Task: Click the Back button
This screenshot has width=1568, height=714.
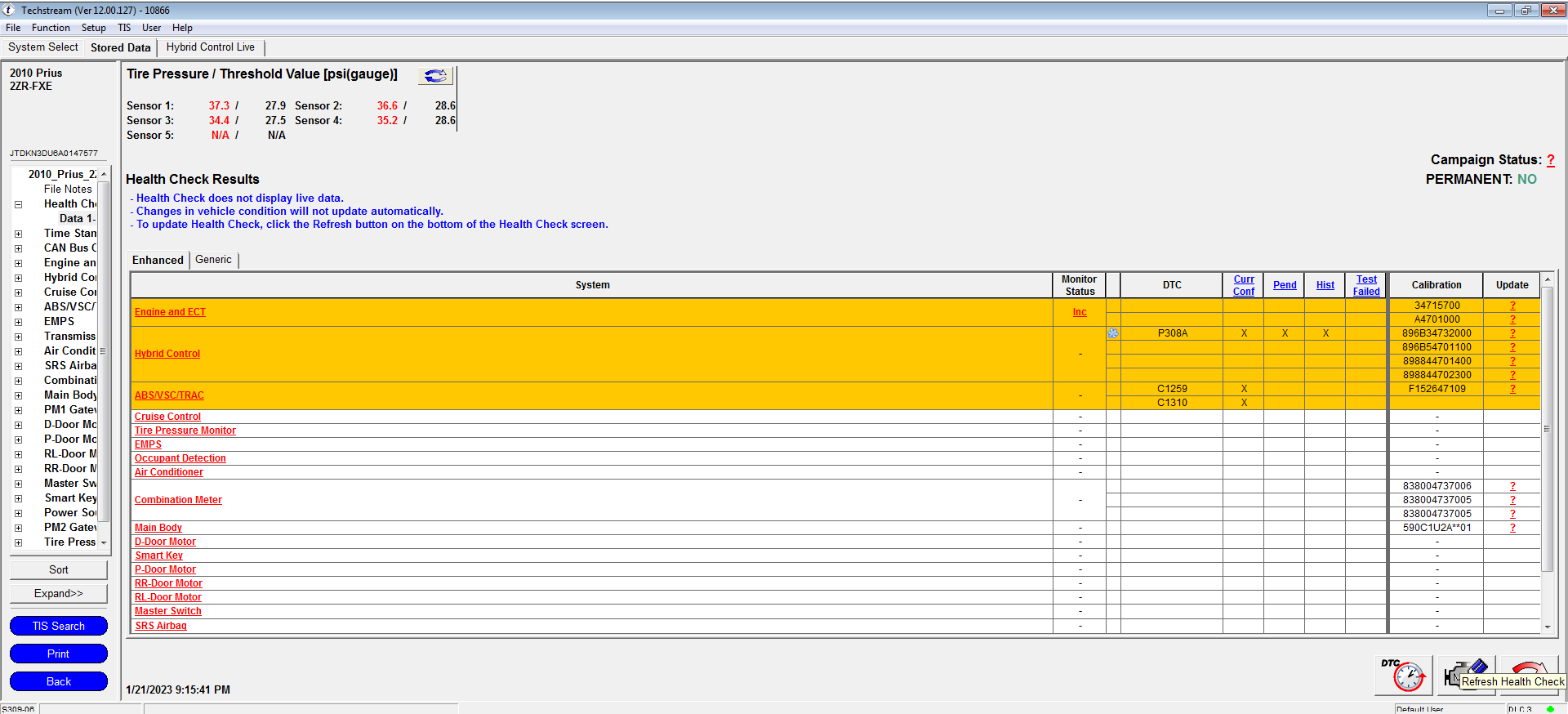Action: tap(59, 681)
